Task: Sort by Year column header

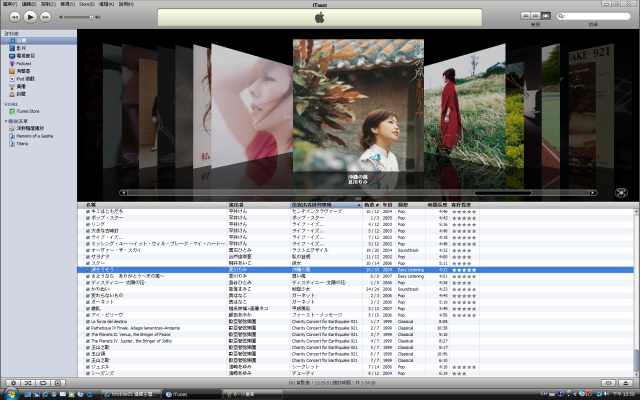Action: coord(388,205)
